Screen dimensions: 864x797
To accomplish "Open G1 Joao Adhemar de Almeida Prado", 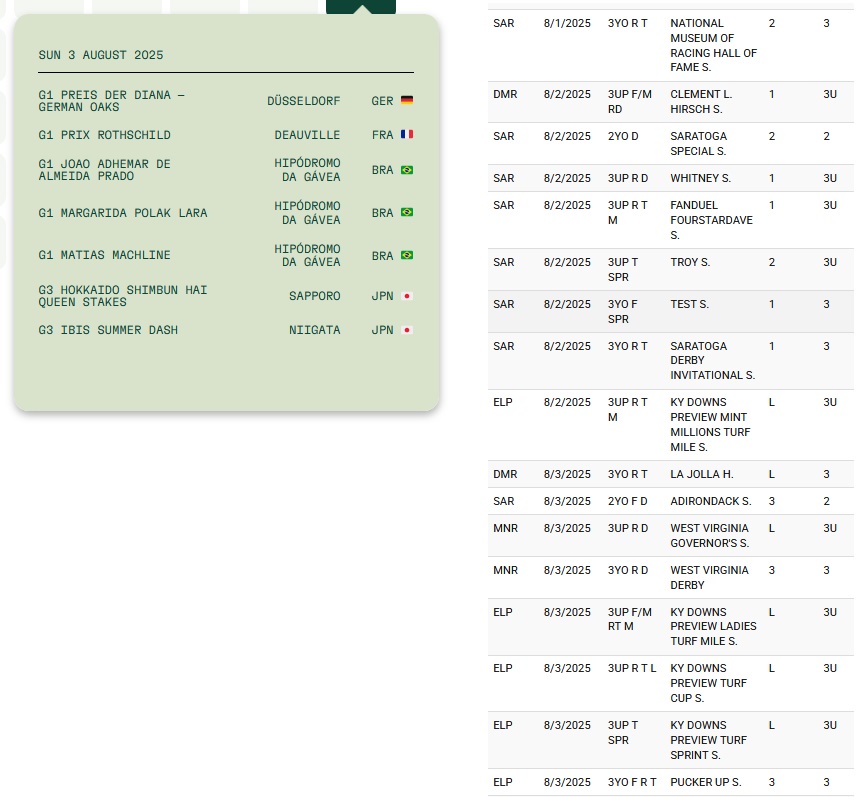I will click(x=104, y=170).
